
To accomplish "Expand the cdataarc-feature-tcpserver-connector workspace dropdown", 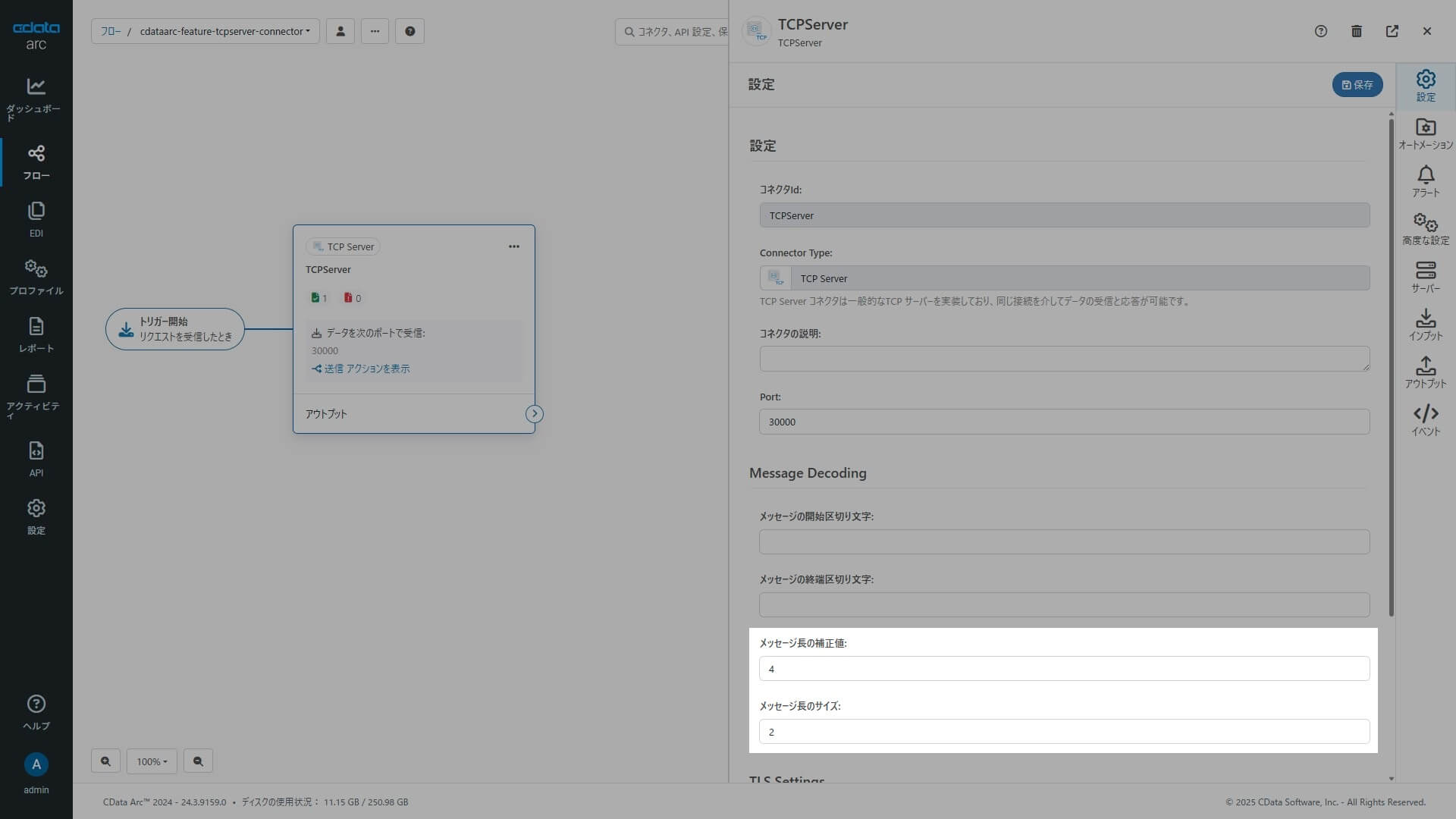I will point(224,31).
